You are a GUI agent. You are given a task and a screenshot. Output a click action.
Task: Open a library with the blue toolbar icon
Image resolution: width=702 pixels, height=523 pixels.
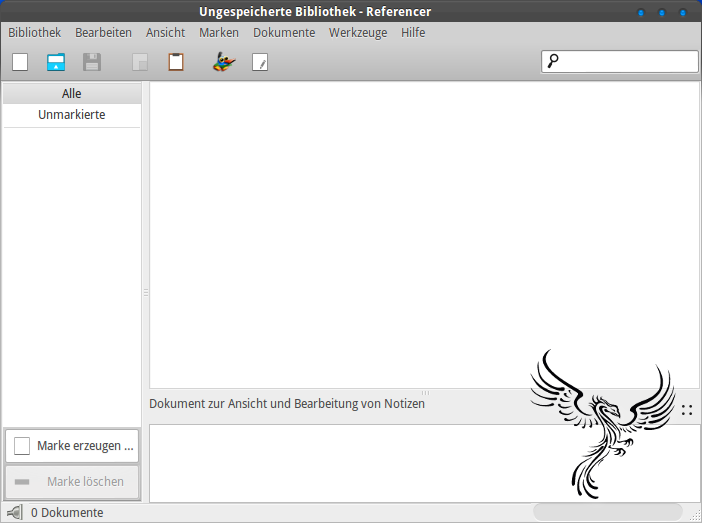[56, 62]
